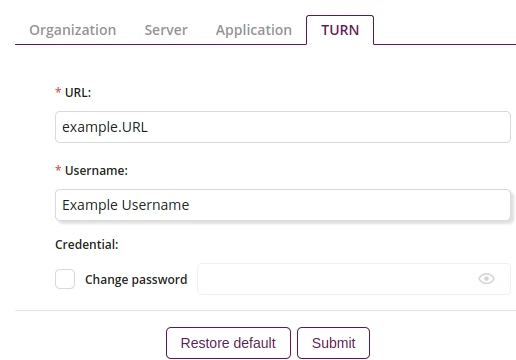The width and height of the screenshot is (516, 360).
Task: Switch to the Organization tab
Action: click(x=73, y=30)
